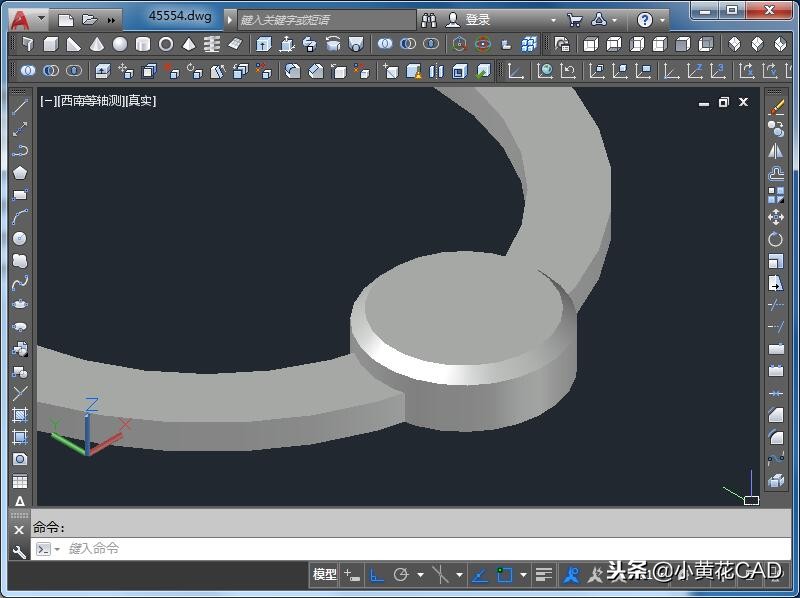Toggle polar tracking in status bar
This screenshot has height=598, width=800.
pyautogui.click(x=401, y=575)
